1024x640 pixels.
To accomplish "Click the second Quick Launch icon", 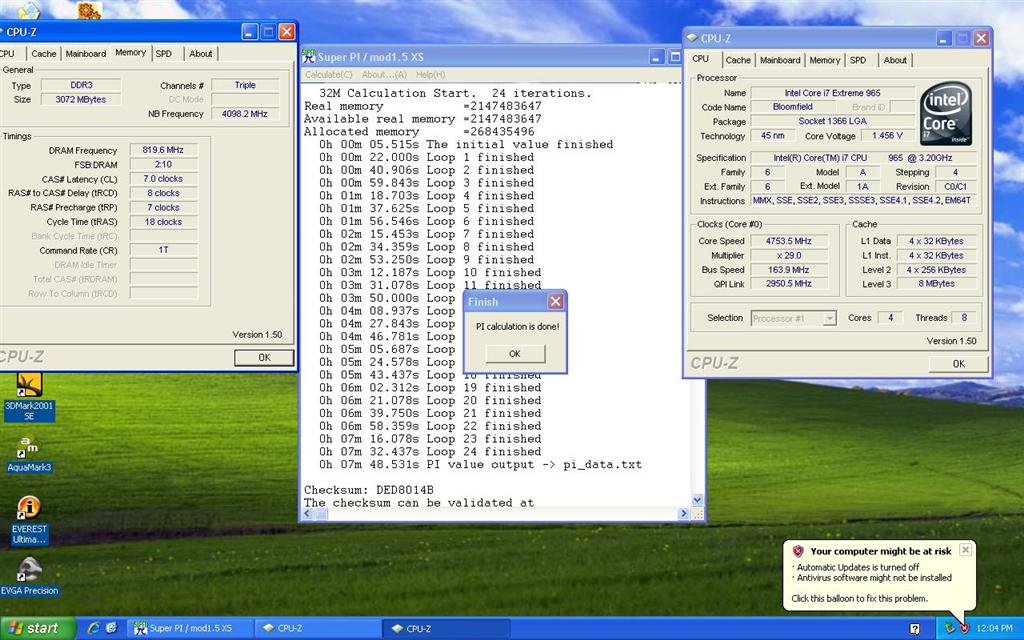I will (x=111, y=628).
